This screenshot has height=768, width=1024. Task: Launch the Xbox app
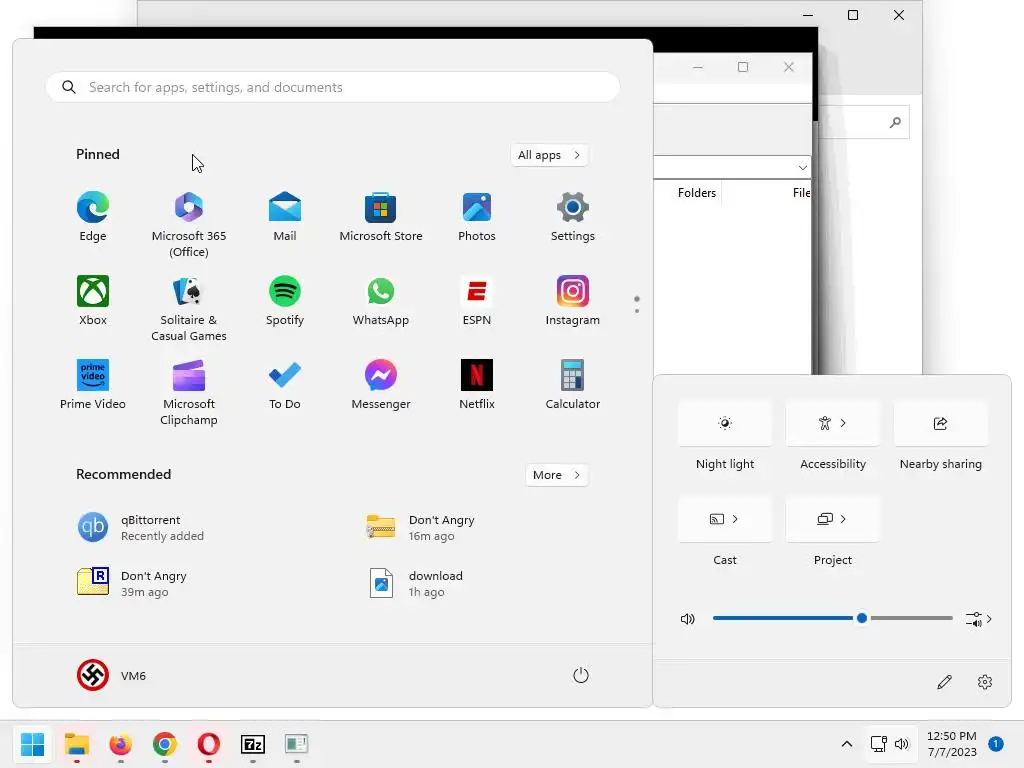pos(93,301)
